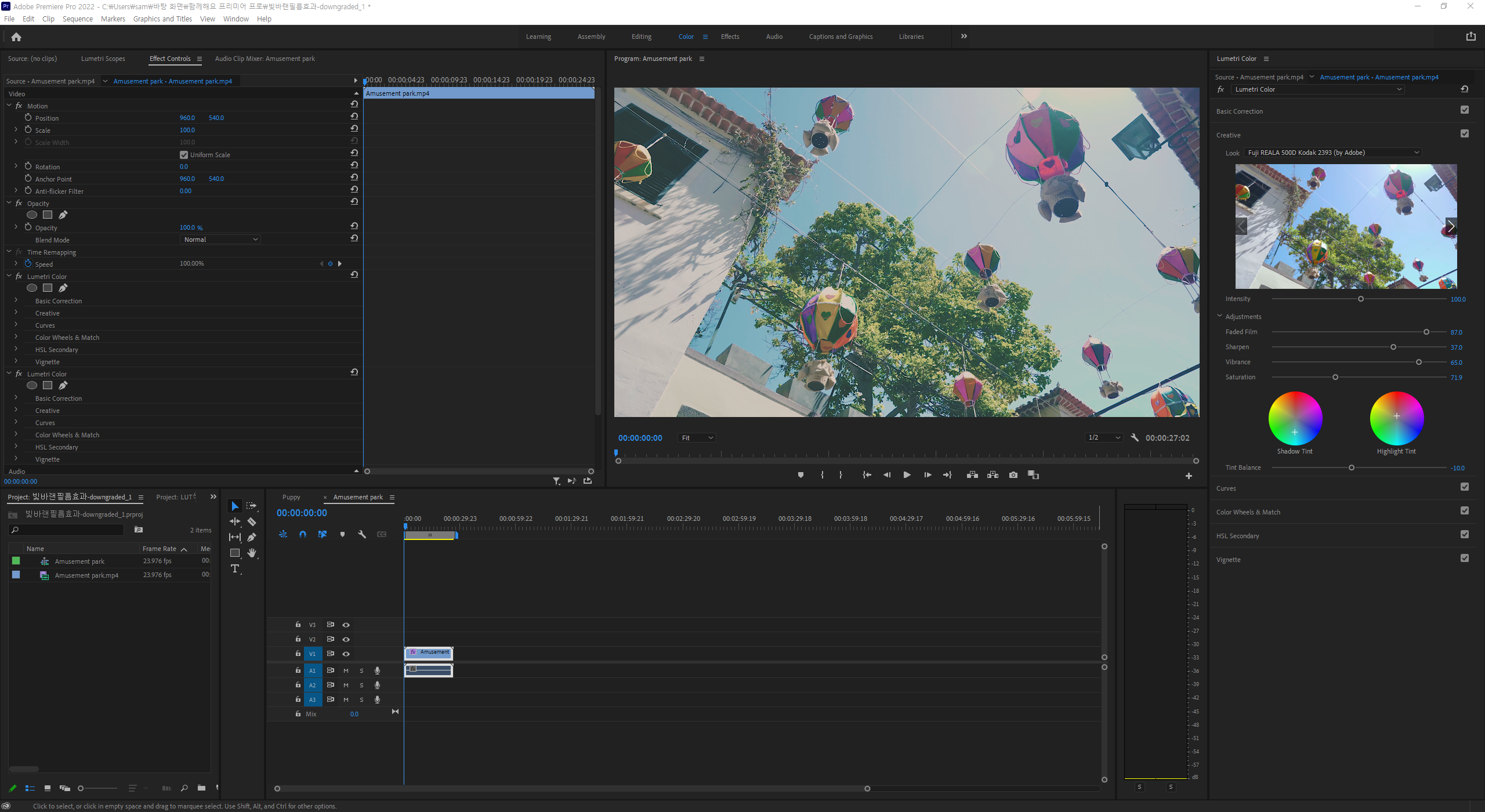
Task: Expand the Curves section under Lumetri Color
Action: click(16, 325)
